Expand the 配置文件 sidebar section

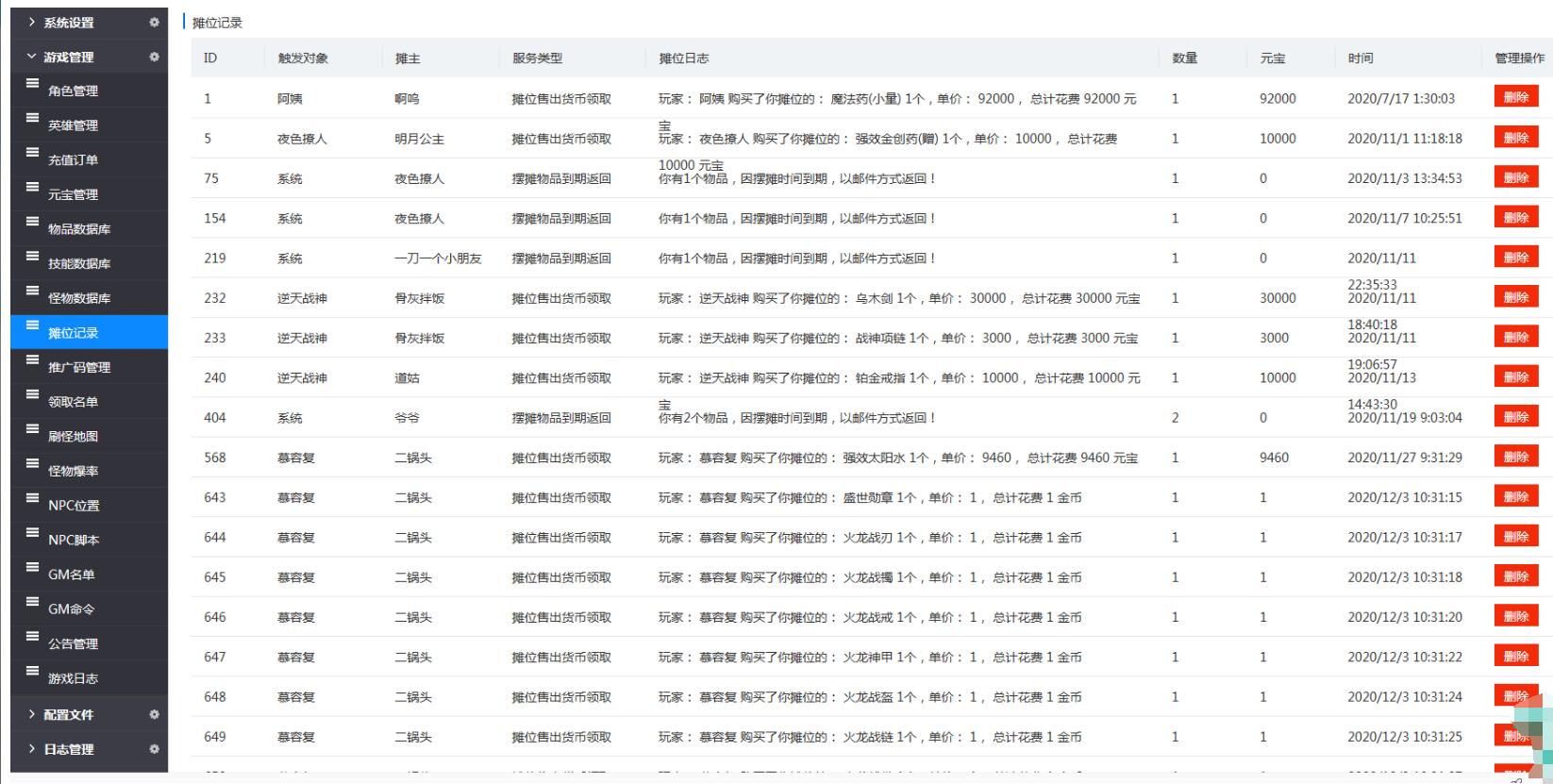click(68, 715)
